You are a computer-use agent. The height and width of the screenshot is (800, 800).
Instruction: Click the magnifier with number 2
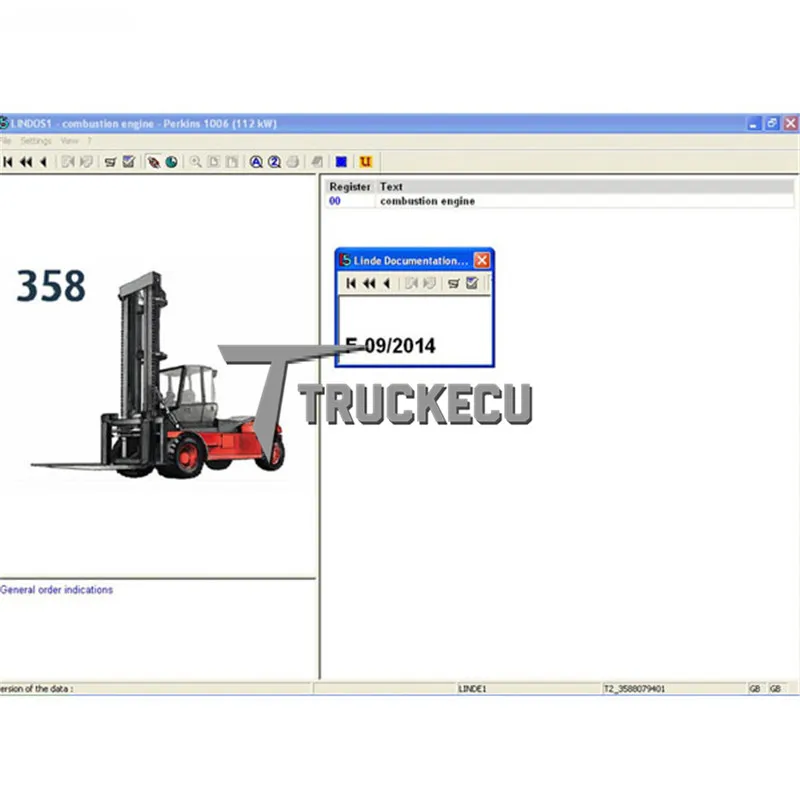(274, 162)
